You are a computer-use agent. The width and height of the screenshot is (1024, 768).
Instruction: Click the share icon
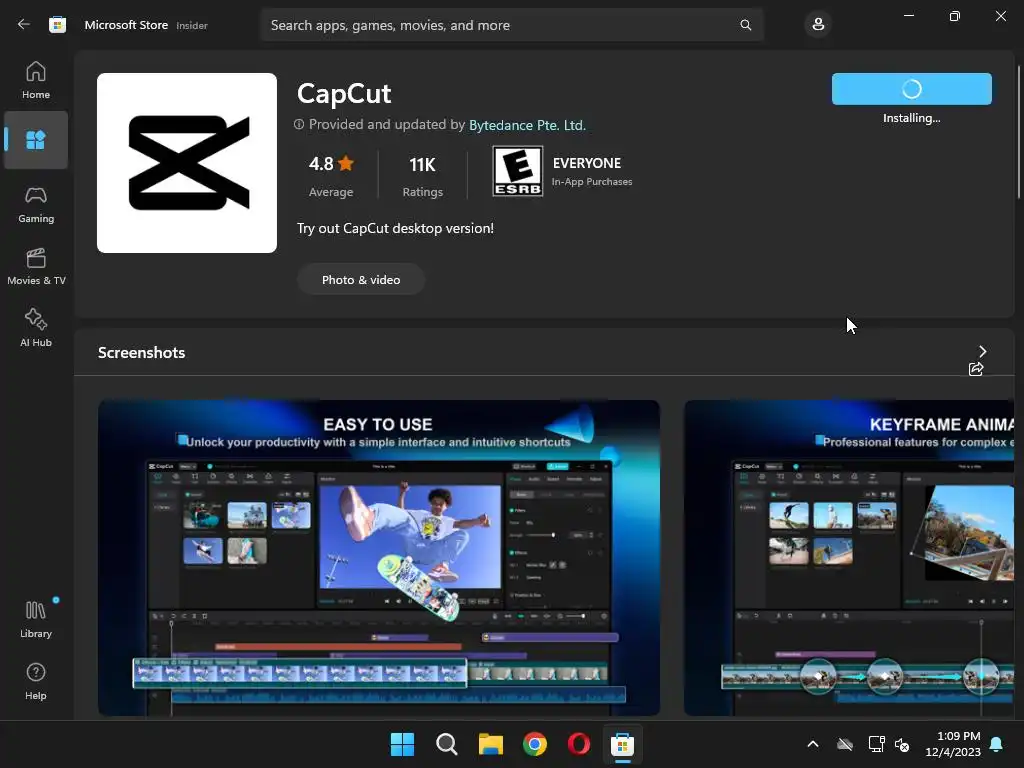pos(976,369)
